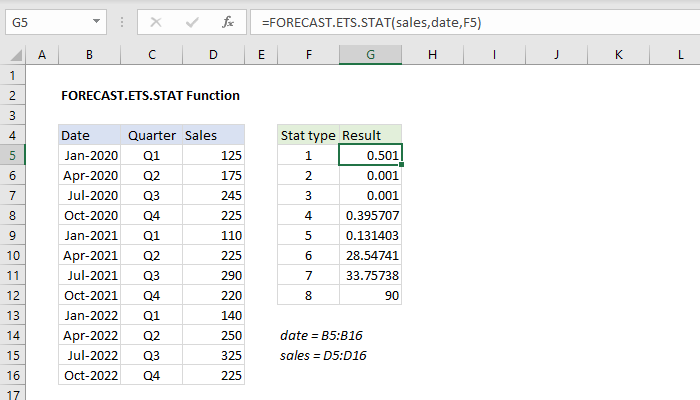700x400 pixels.
Task: Select the stat type cell 4
Action: click(308, 215)
